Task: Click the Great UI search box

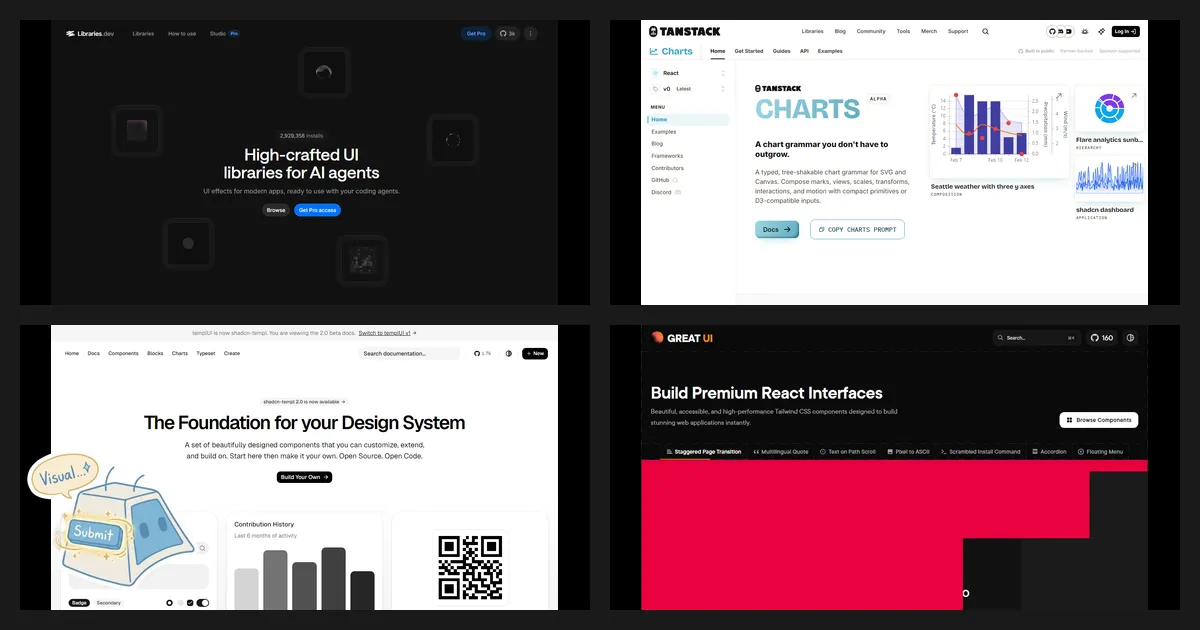Action: (1037, 338)
